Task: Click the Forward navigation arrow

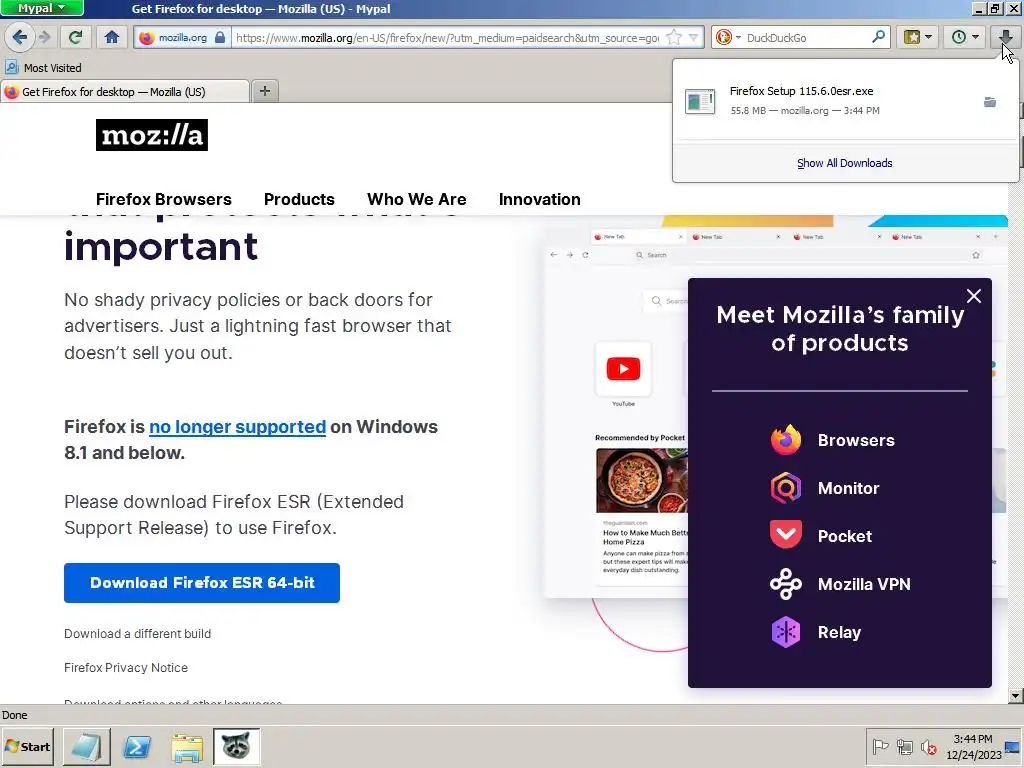Action: (x=44, y=37)
